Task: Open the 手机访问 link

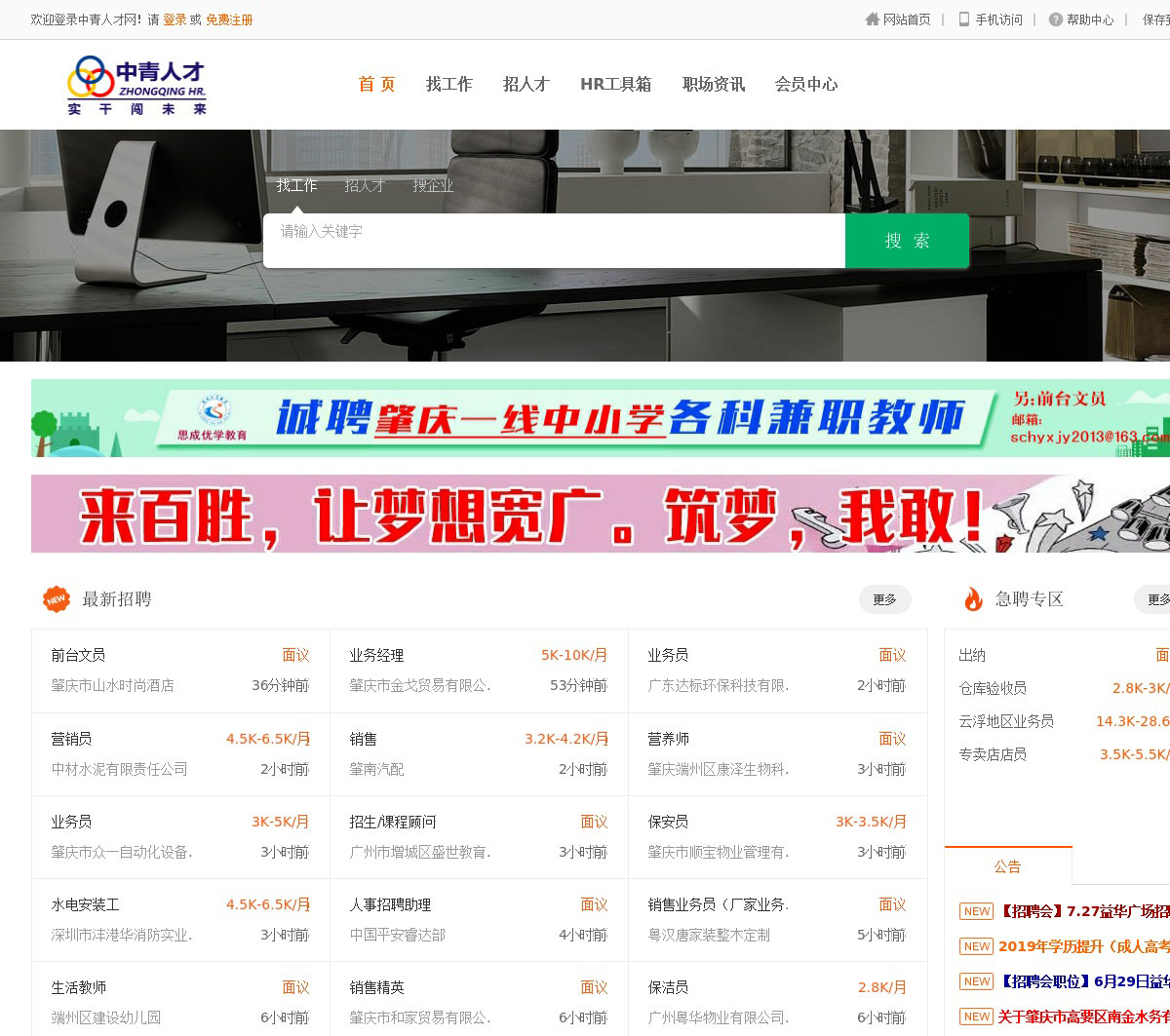Action: pyautogui.click(x=999, y=19)
